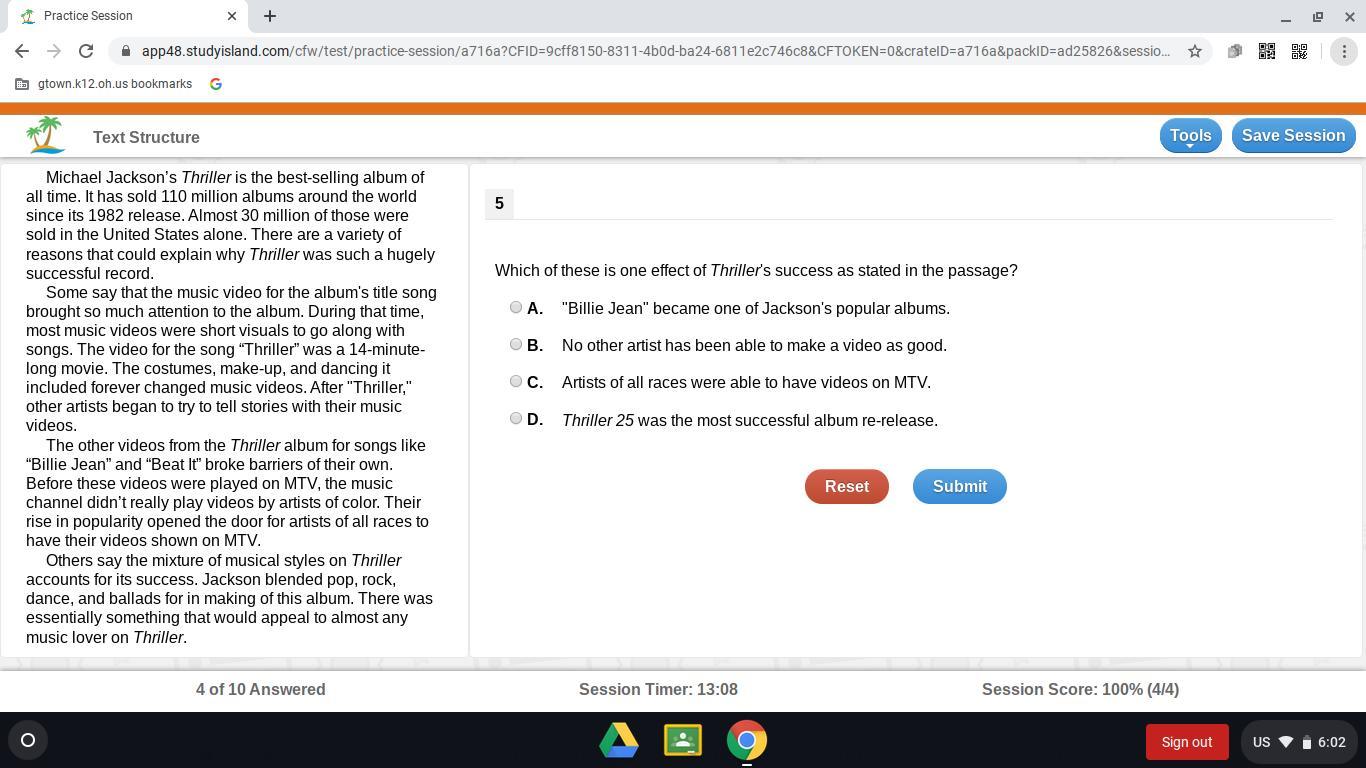Close the Practice Session tab

pos(232,16)
